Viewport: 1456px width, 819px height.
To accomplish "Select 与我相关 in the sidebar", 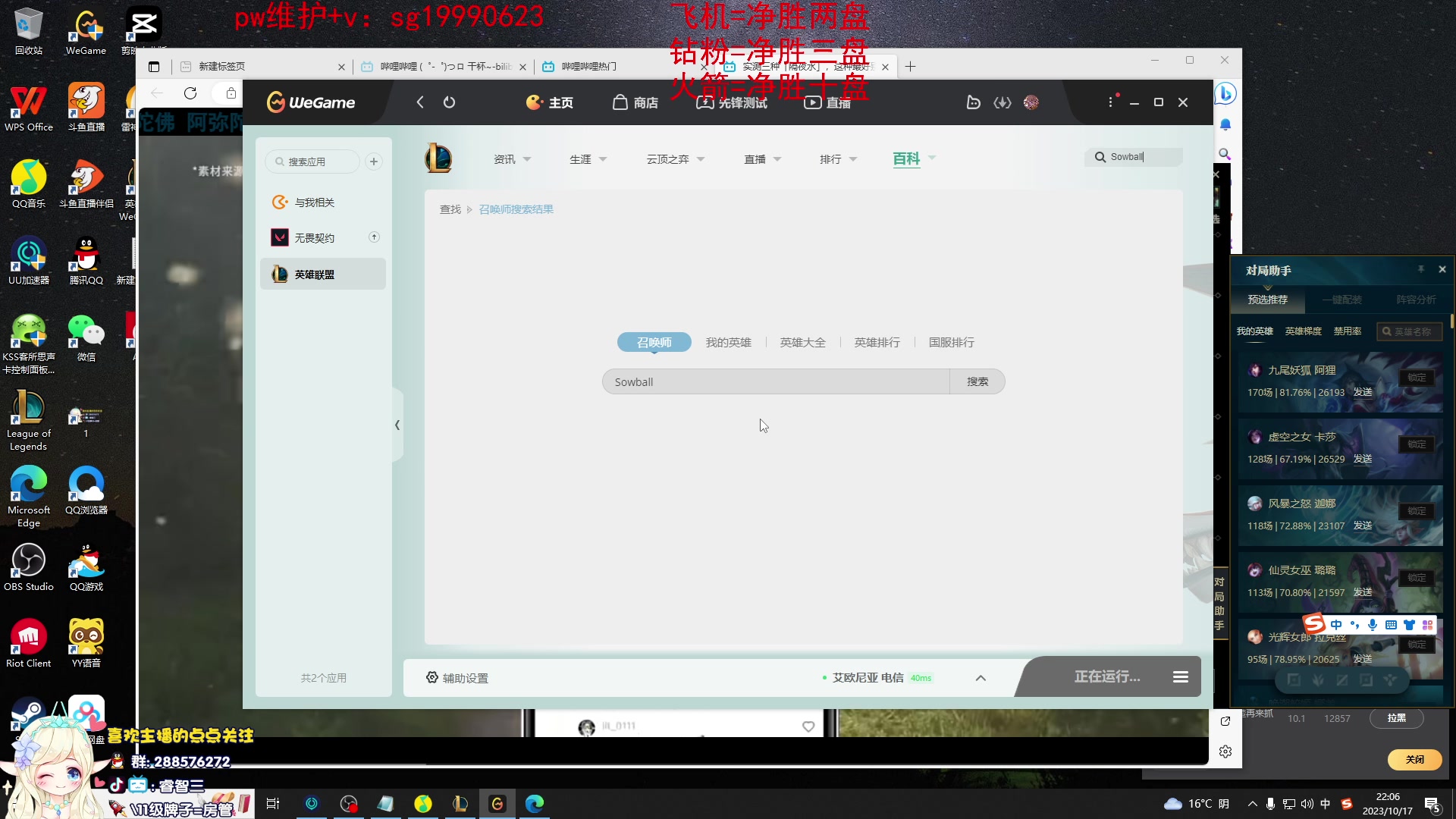I will tap(322, 202).
